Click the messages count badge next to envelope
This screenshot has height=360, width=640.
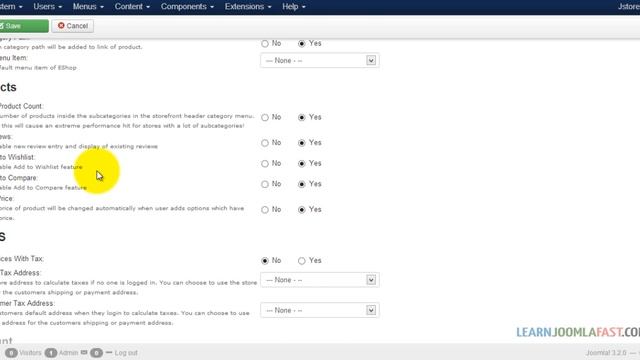tap(96, 353)
